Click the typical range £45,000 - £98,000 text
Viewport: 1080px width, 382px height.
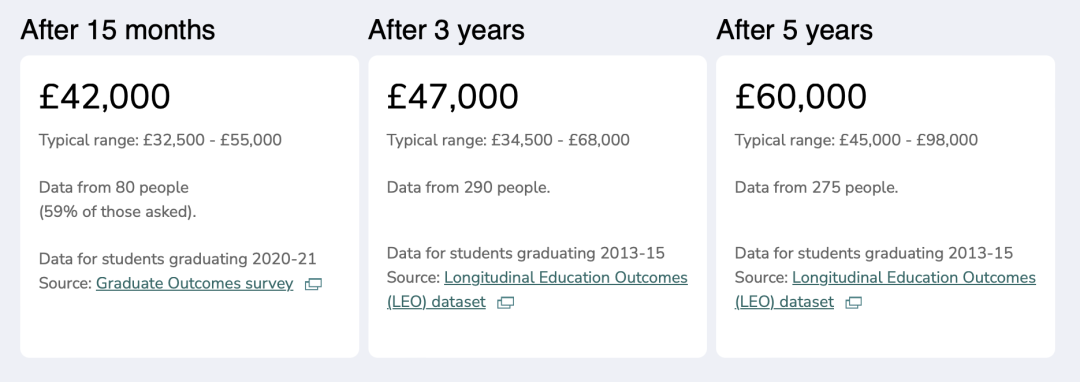(856, 140)
